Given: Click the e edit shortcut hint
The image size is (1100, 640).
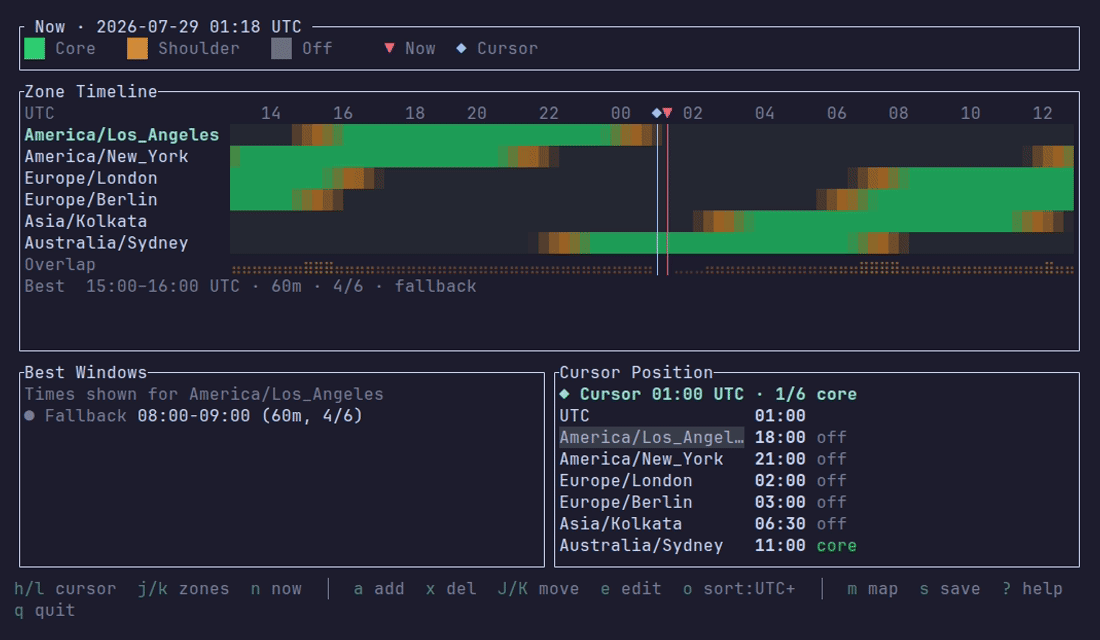Looking at the screenshot, I should click(631, 589).
